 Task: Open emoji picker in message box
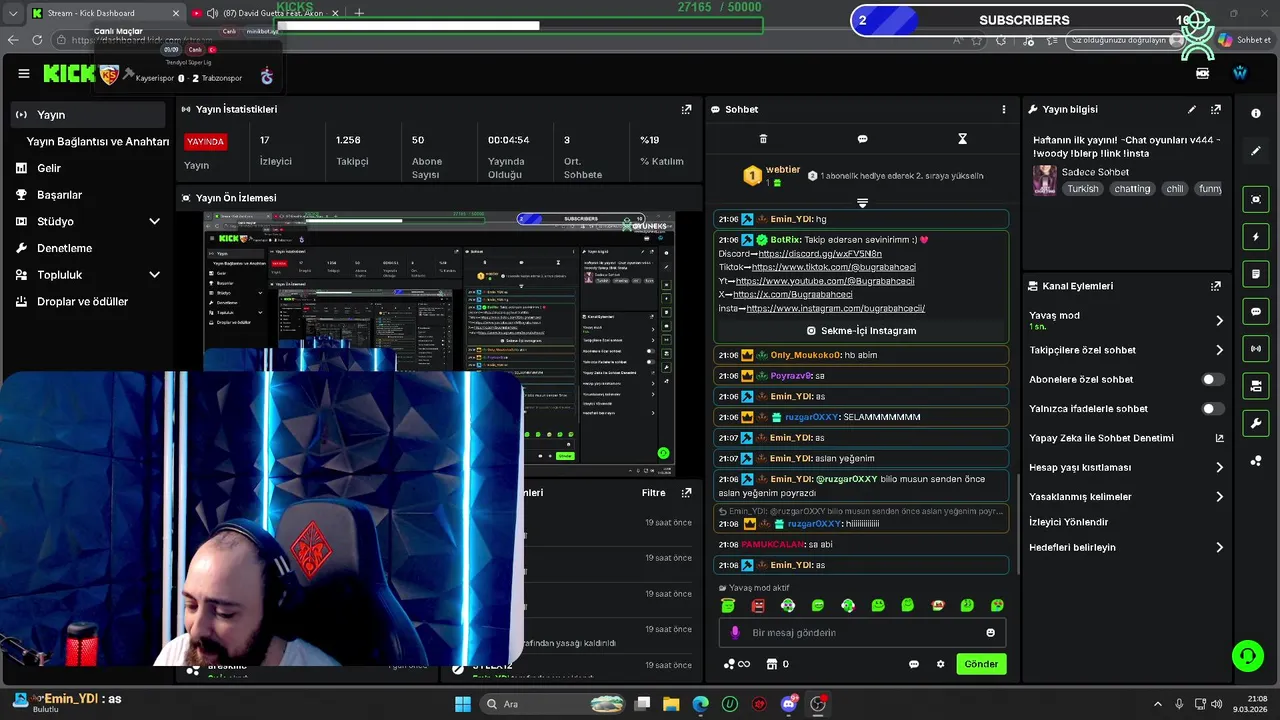pos(991,633)
